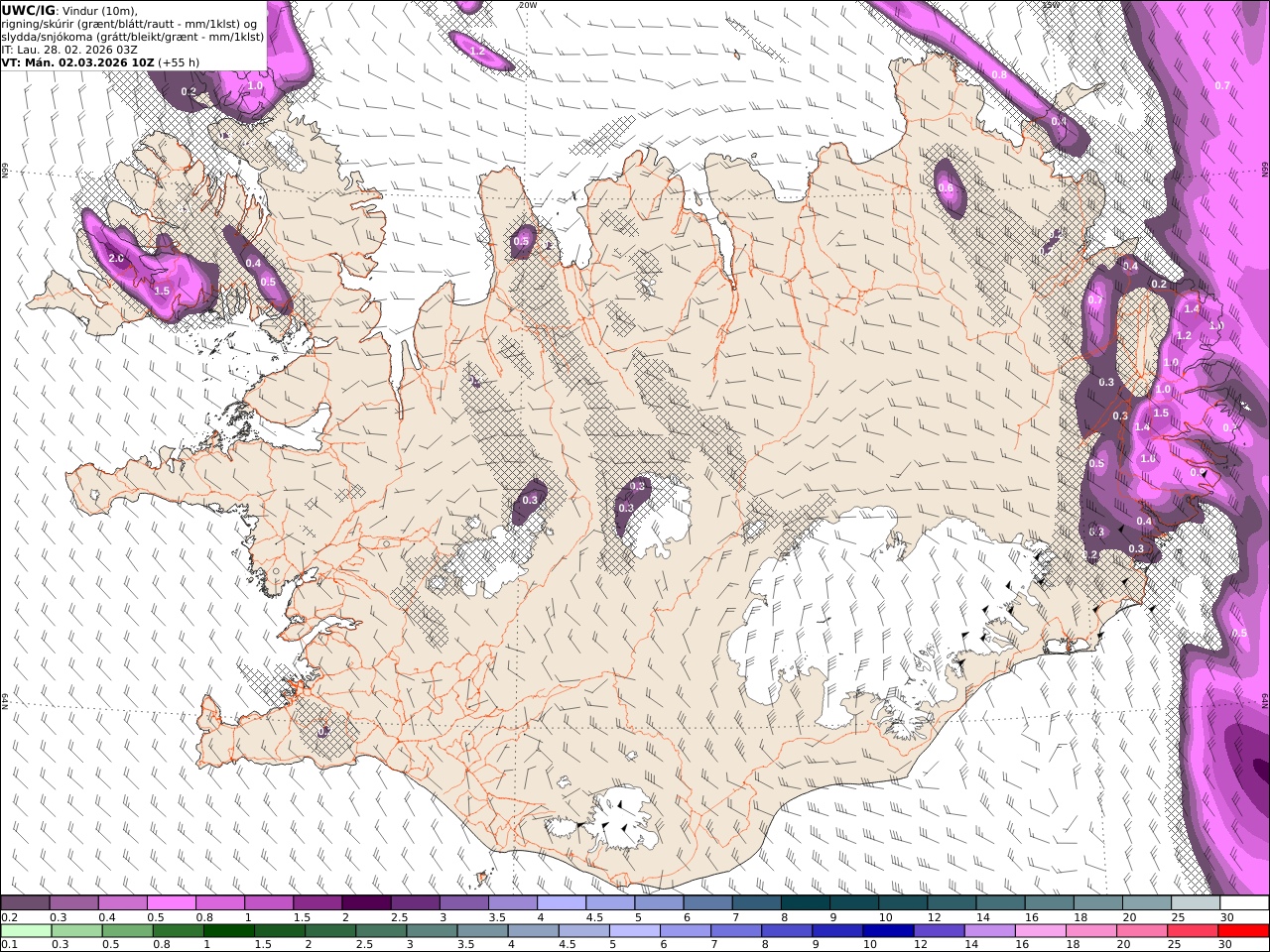The width and height of the screenshot is (1270, 952).
Task: Click the 'VT: Mán. 02.03.2026 10Z' valid time text
Action: pyautogui.click(x=77, y=61)
